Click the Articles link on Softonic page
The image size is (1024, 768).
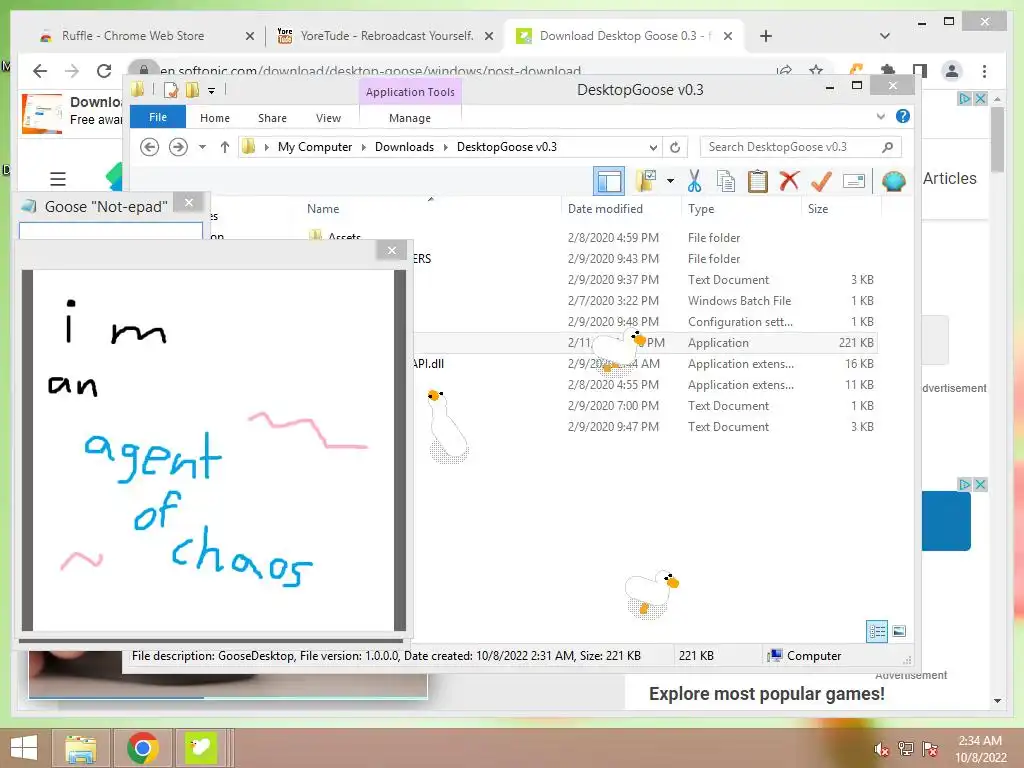(x=950, y=178)
